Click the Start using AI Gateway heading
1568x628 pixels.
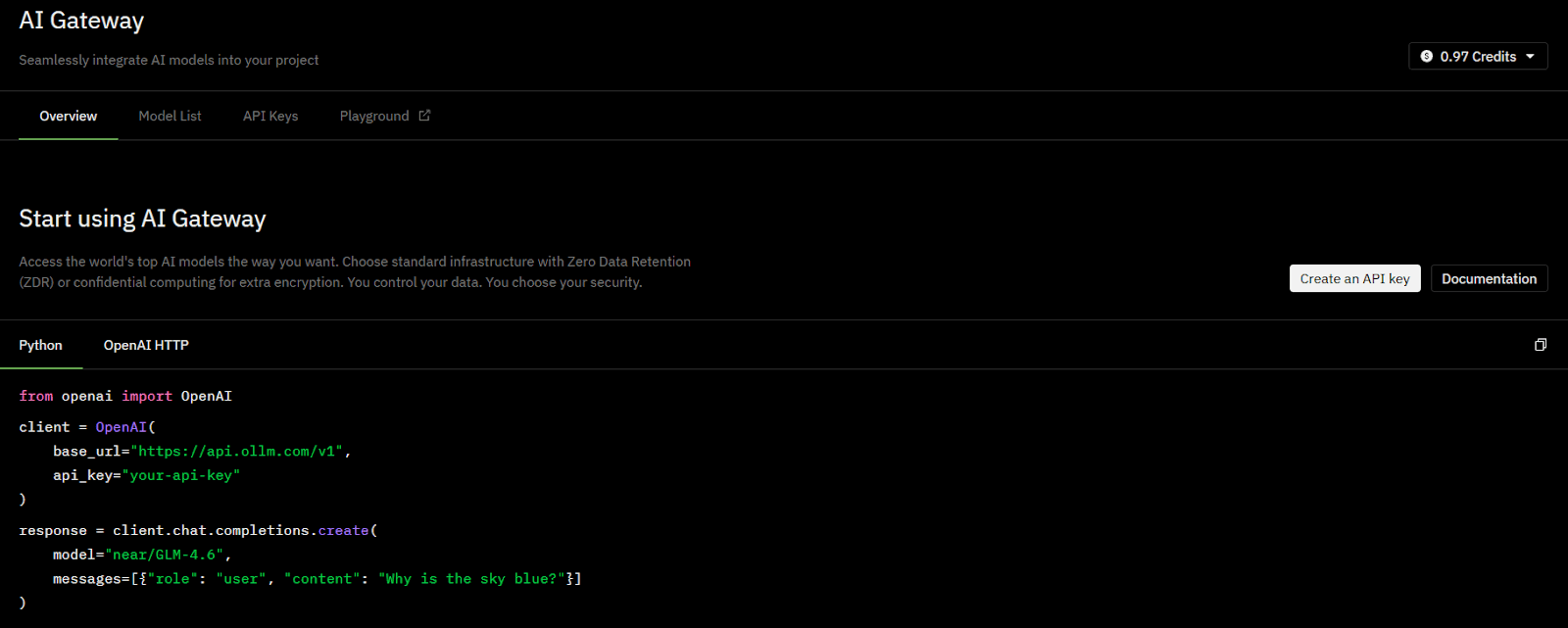pyautogui.click(x=142, y=218)
